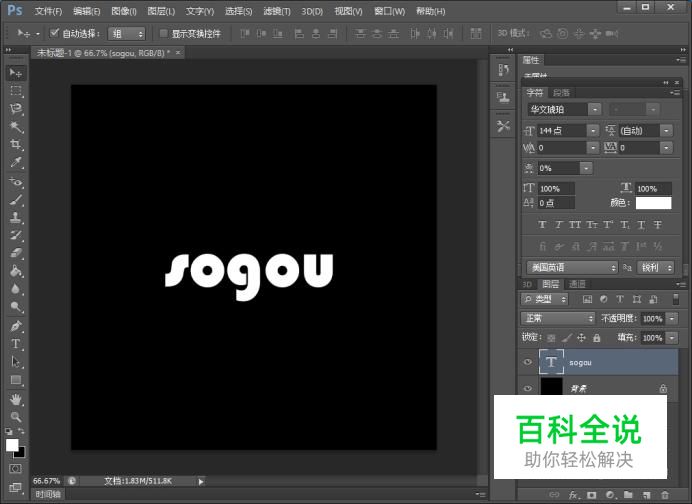Add a layer style with fx icon

click(x=573, y=495)
